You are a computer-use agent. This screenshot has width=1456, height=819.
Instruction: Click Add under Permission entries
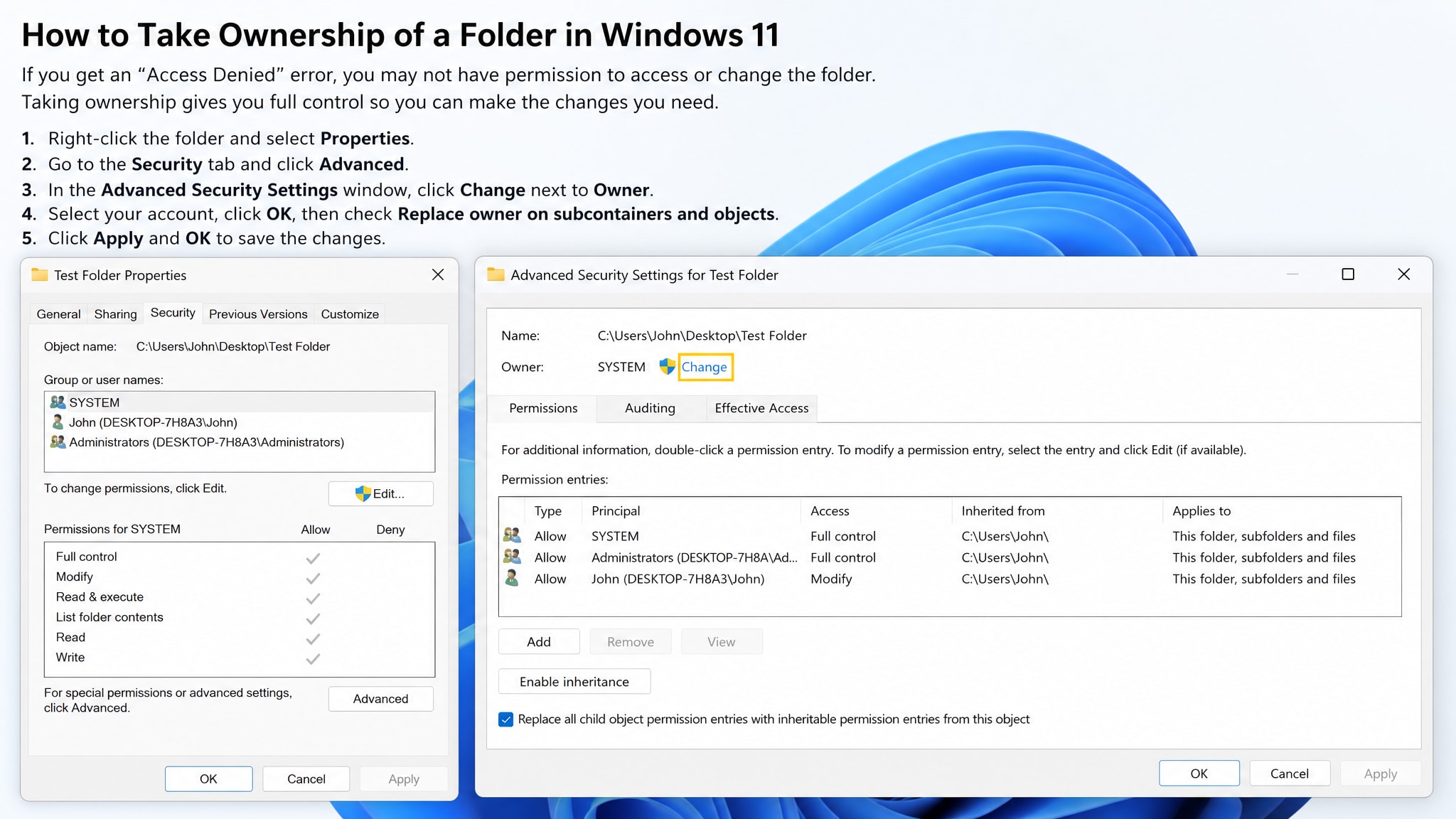pos(539,641)
